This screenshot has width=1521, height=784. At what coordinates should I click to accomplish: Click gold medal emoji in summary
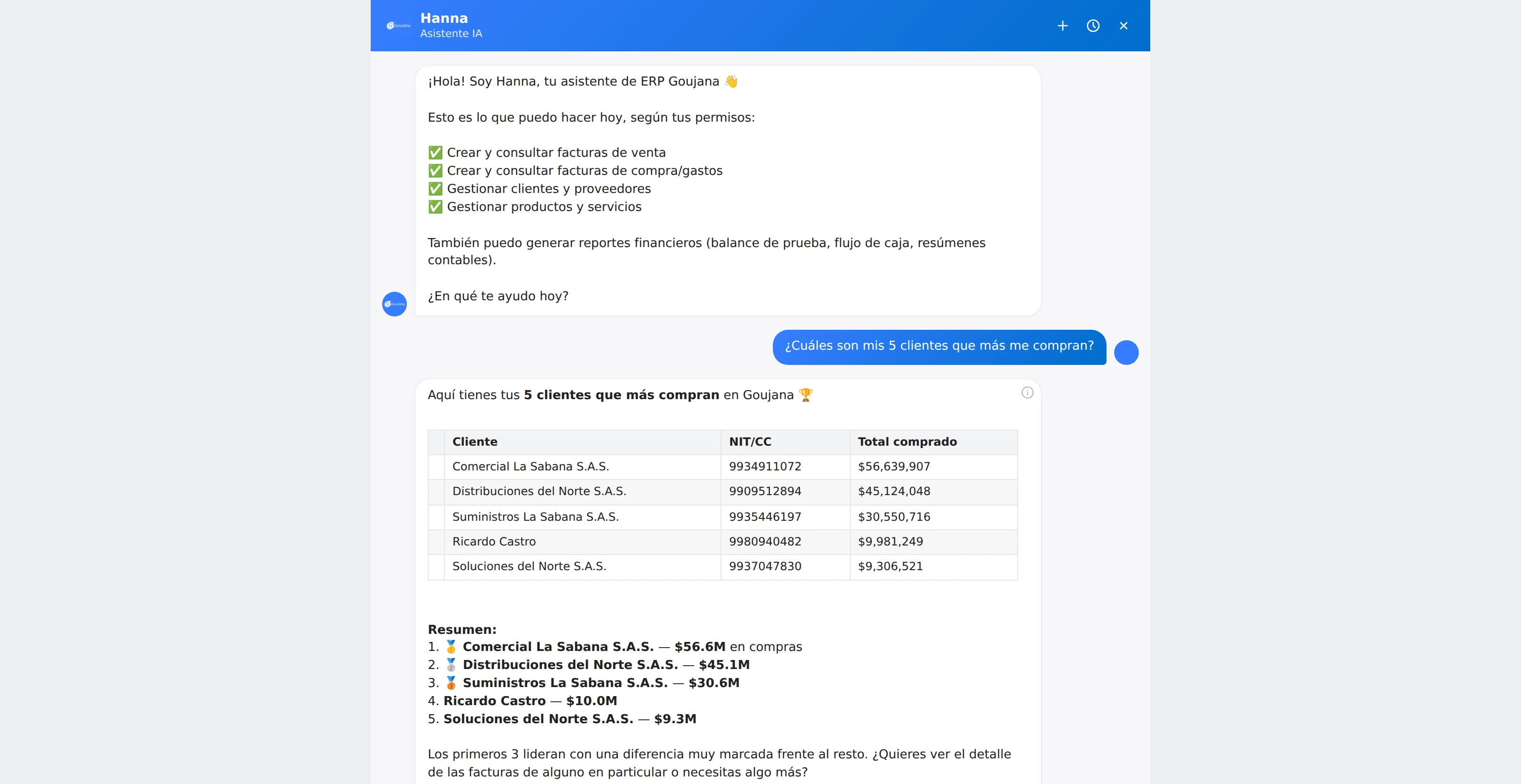tap(451, 647)
